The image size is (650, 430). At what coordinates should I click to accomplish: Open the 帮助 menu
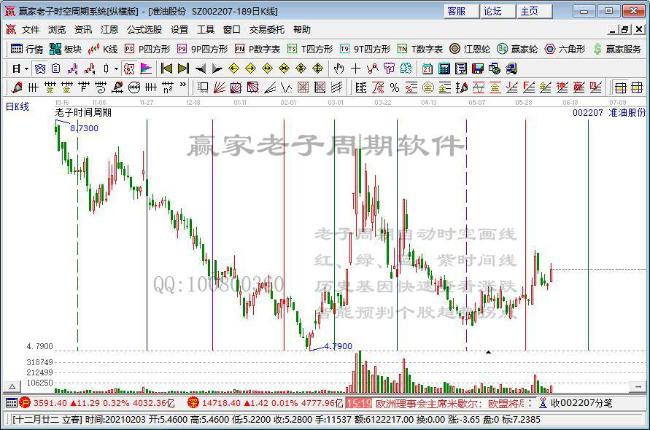tap(302, 29)
